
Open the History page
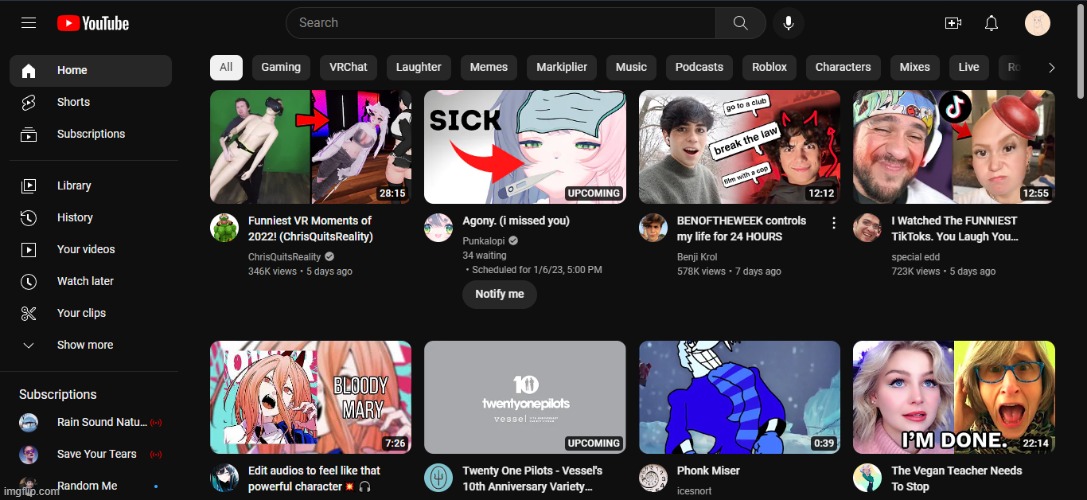pyautogui.click(x=75, y=217)
